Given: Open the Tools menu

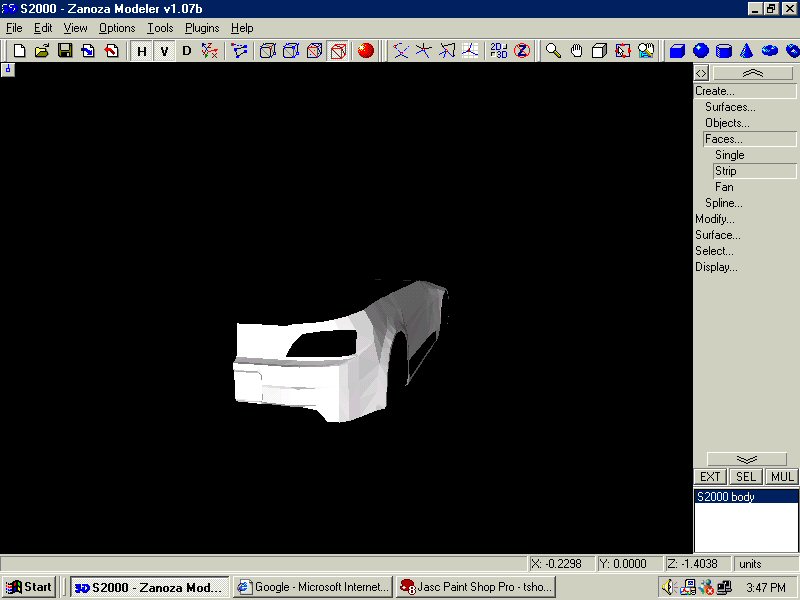Looking at the screenshot, I should 160,28.
